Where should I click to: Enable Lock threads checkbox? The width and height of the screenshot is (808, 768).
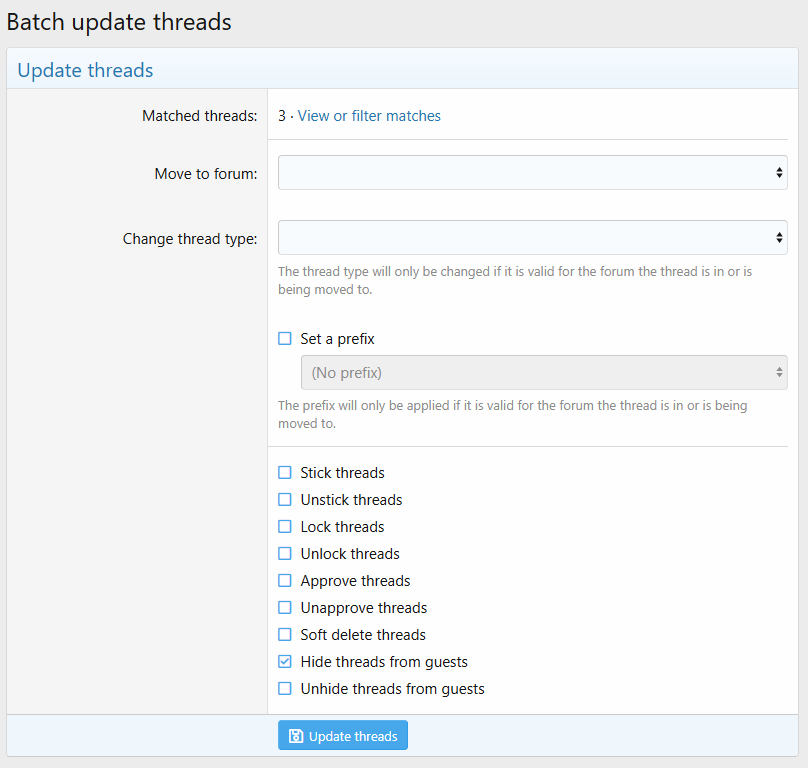[x=285, y=527]
